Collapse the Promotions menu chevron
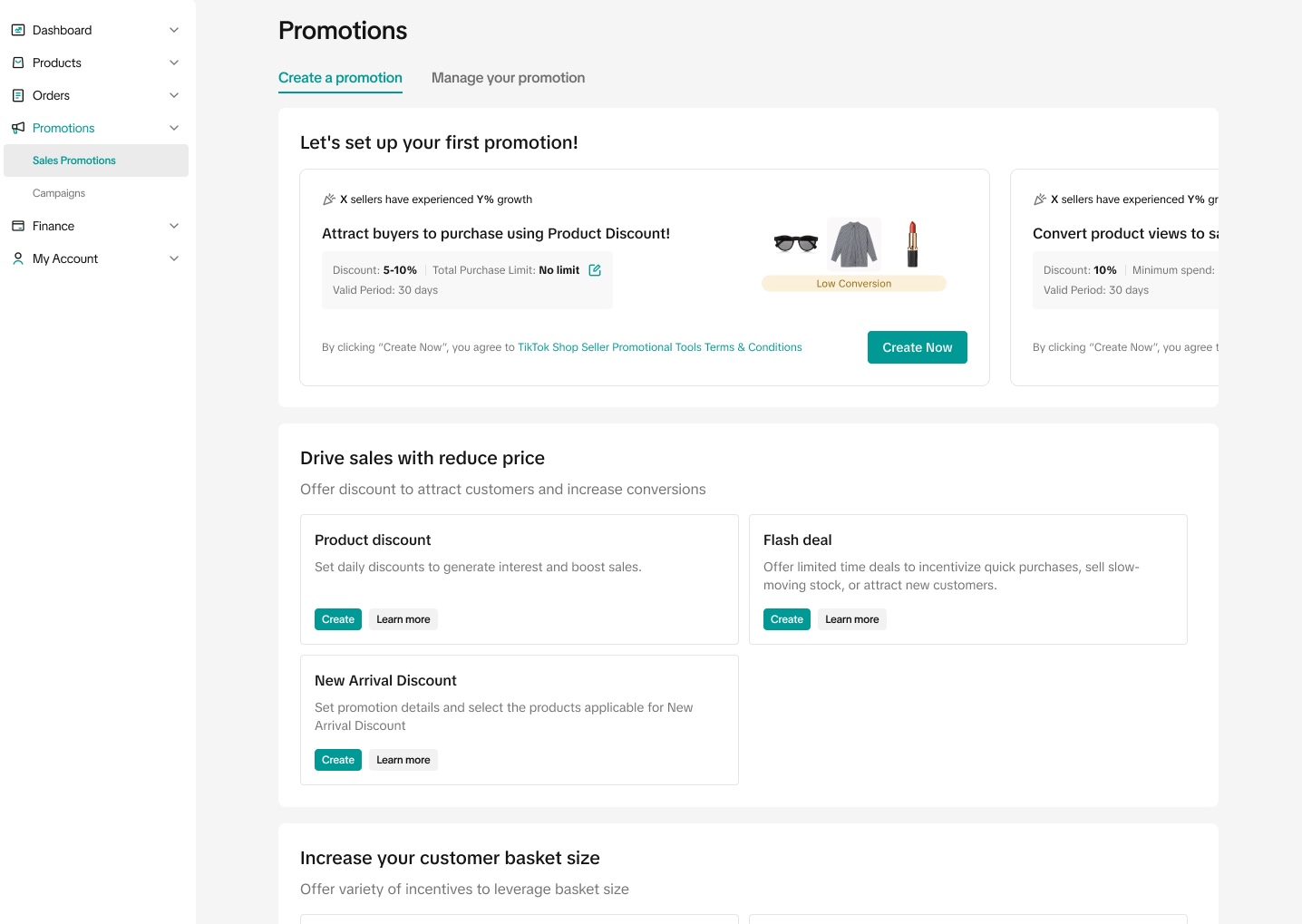Viewport: 1302px width, 924px height. (x=174, y=128)
